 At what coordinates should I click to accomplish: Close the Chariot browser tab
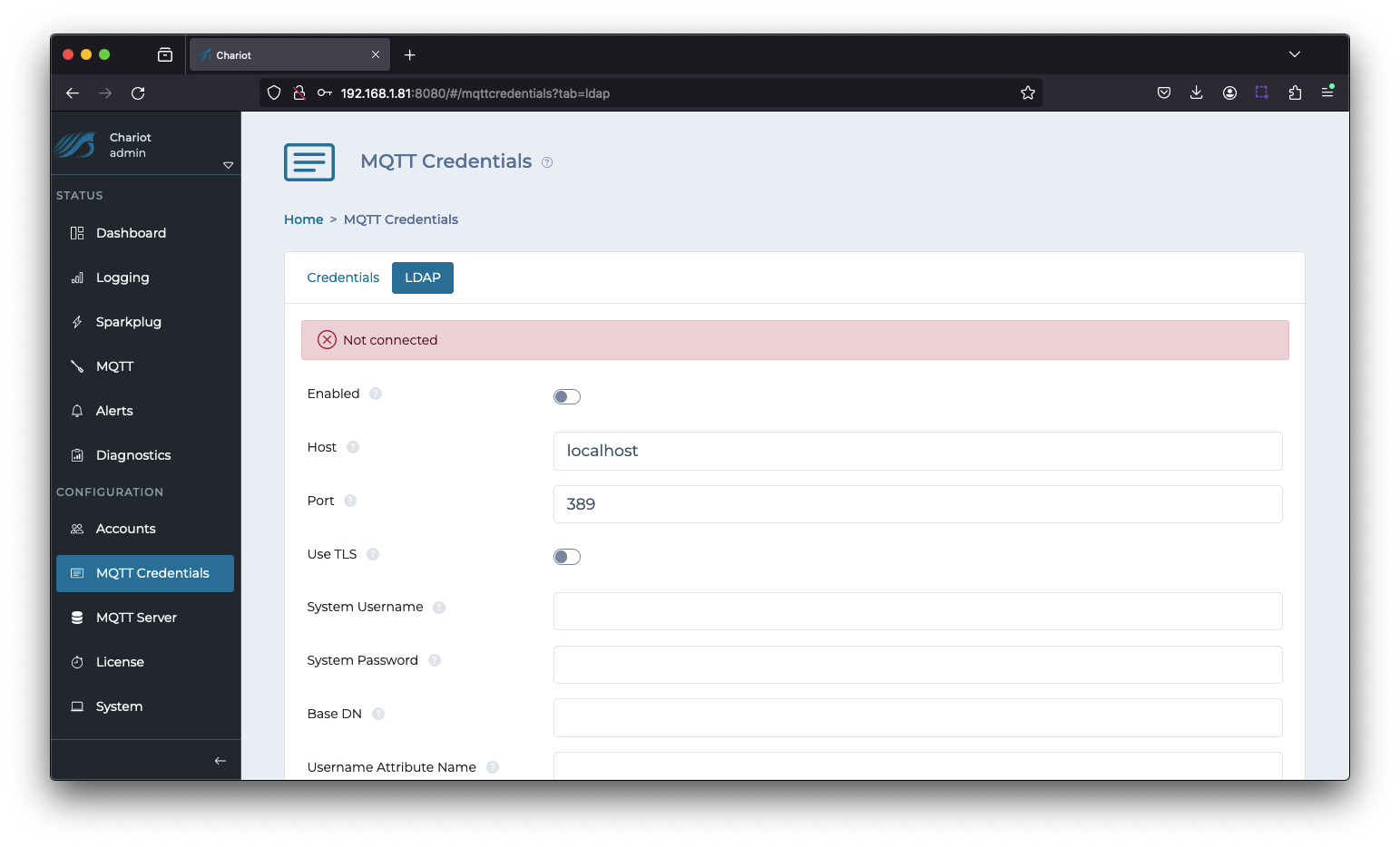pyautogui.click(x=376, y=55)
